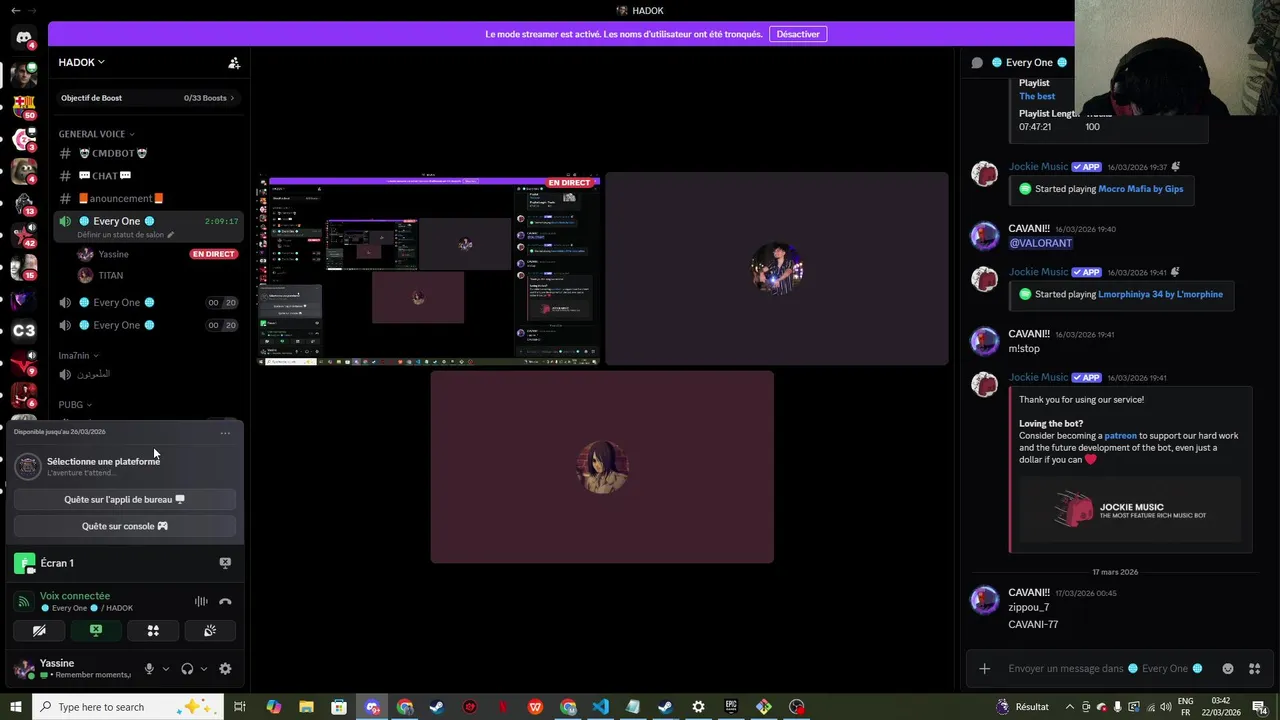The image size is (1280, 720).
Task: Disconnect from voice with hang-up icon
Action: coord(225,601)
